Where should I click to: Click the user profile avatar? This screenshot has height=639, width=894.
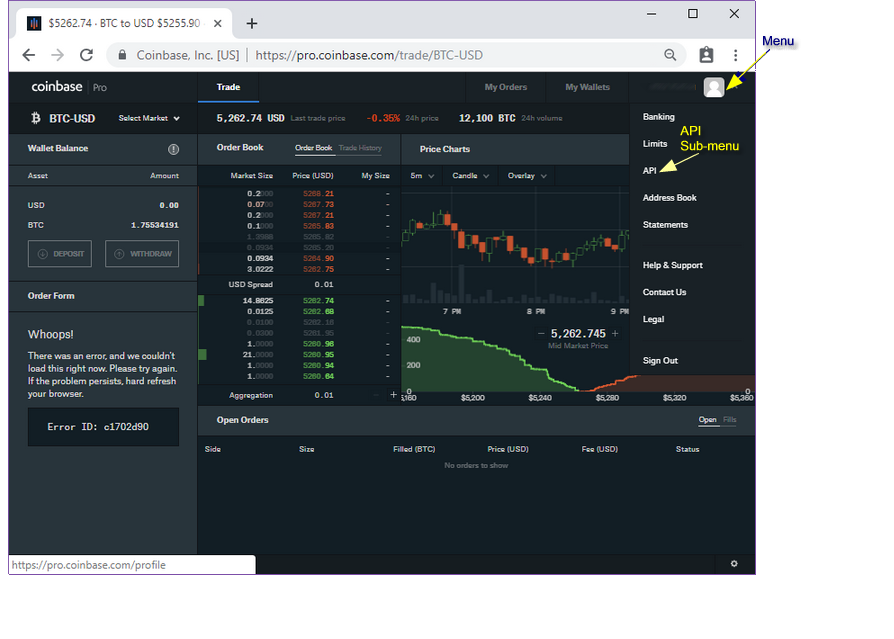point(714,87)
